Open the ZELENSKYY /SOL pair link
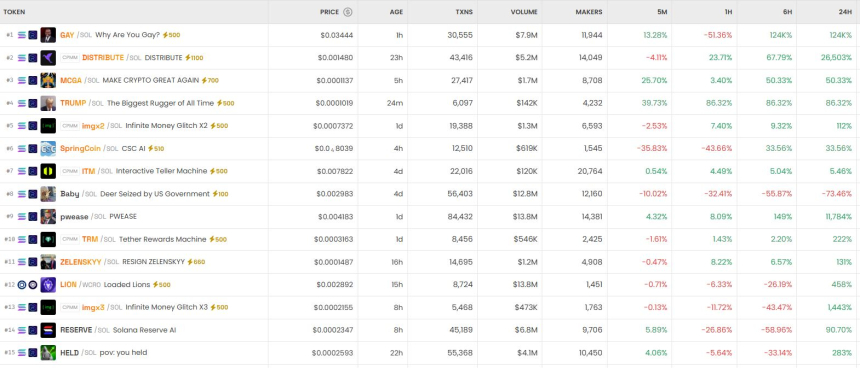The image size is (860, 368). pos(89,262)
